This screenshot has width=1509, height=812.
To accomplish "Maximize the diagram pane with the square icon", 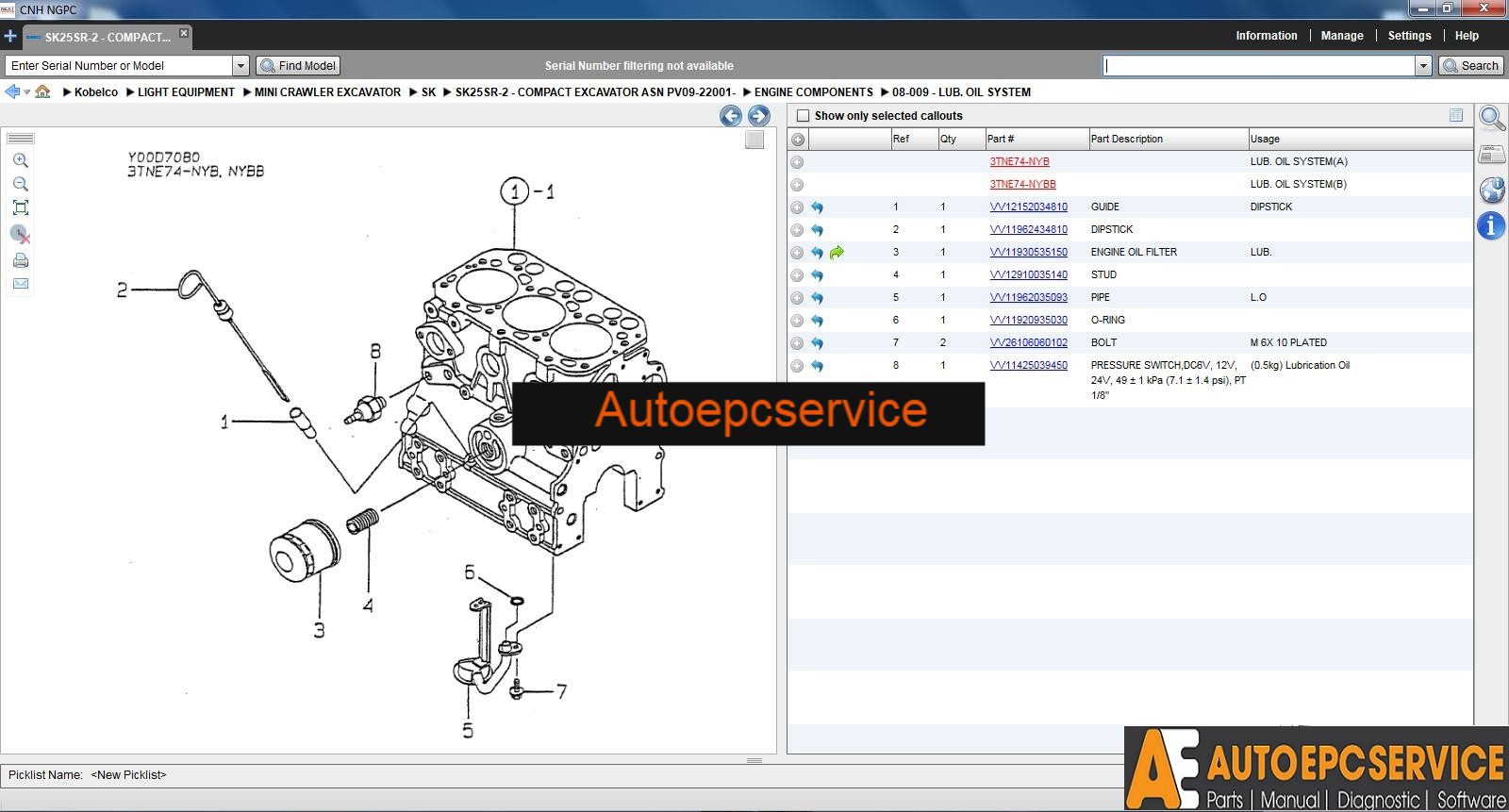I will click(x=754, y=140).
